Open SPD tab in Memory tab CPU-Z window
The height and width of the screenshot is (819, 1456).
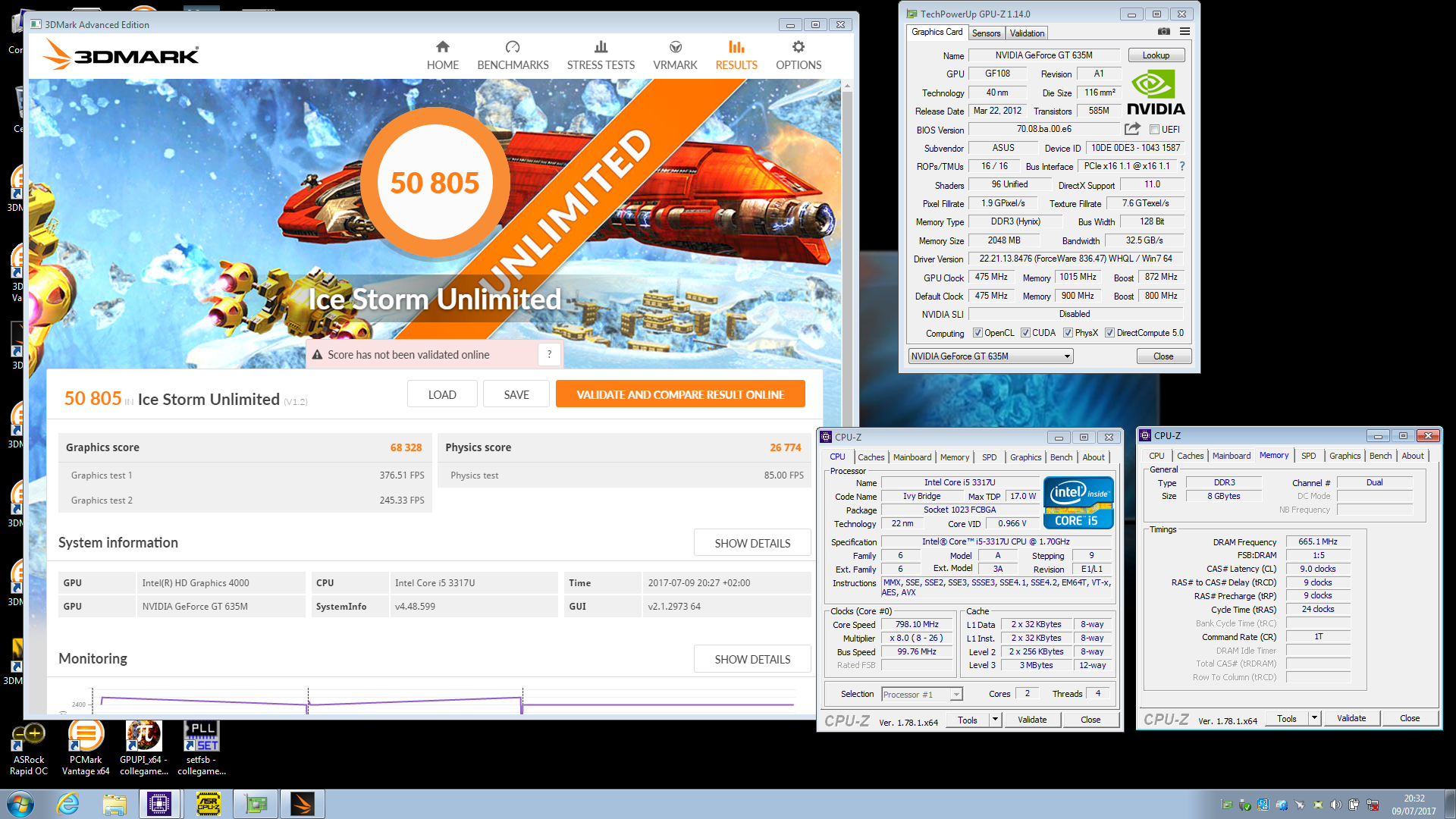tap(1308, 456)
